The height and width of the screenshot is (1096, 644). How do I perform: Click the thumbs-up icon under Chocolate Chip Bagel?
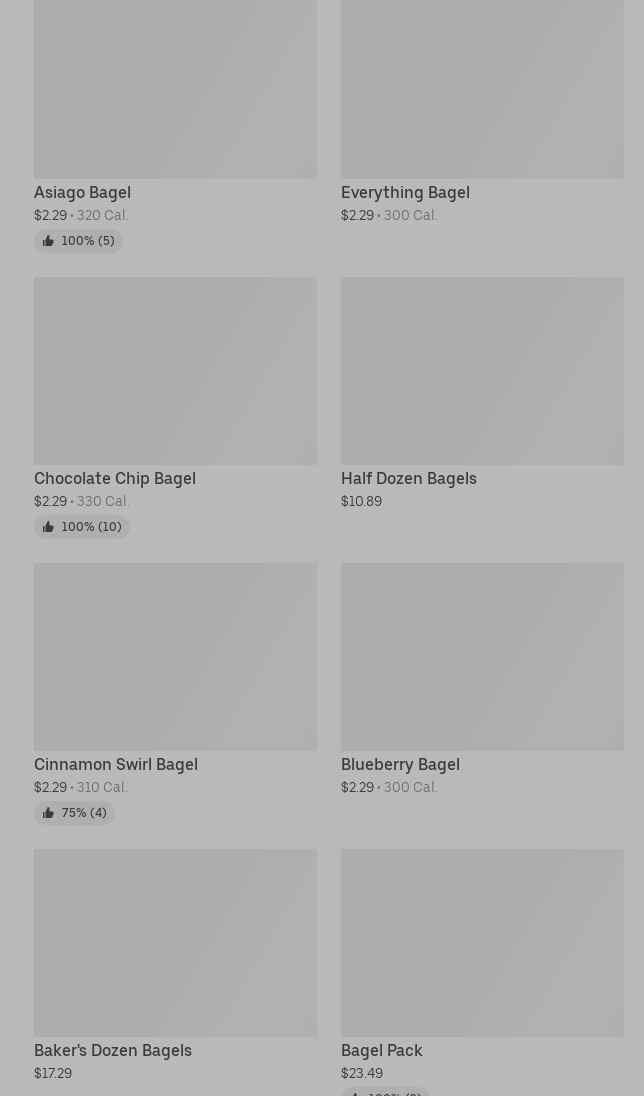point(48,527)
